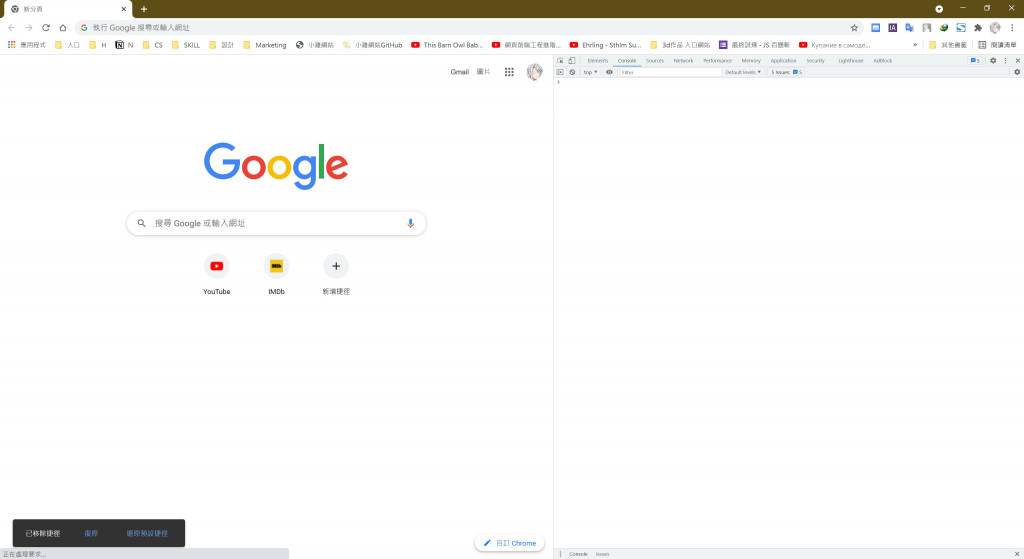The image size is (1024, 559).
Task: Show the console sidebar
Action: coord(560,72)
